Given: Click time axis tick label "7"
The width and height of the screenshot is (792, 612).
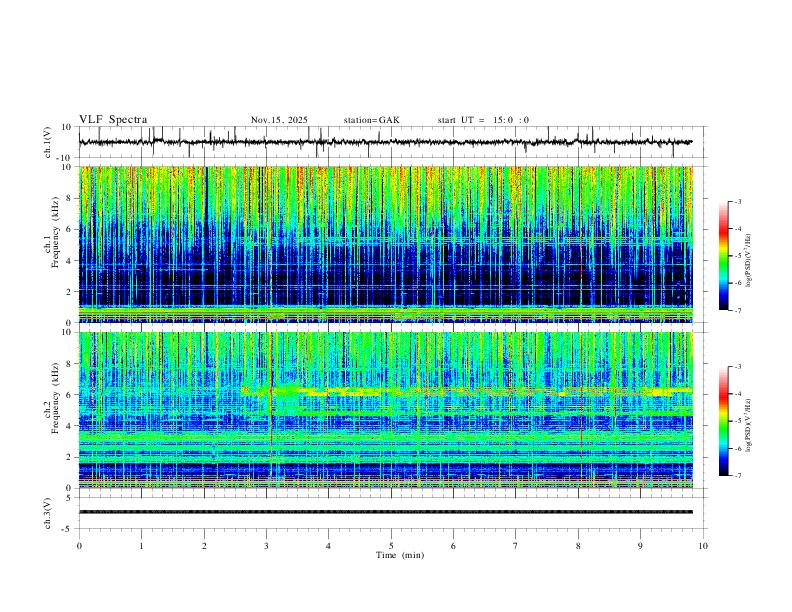Looking at the screenshot, I should pyautogui.click(x=516, y=546).
